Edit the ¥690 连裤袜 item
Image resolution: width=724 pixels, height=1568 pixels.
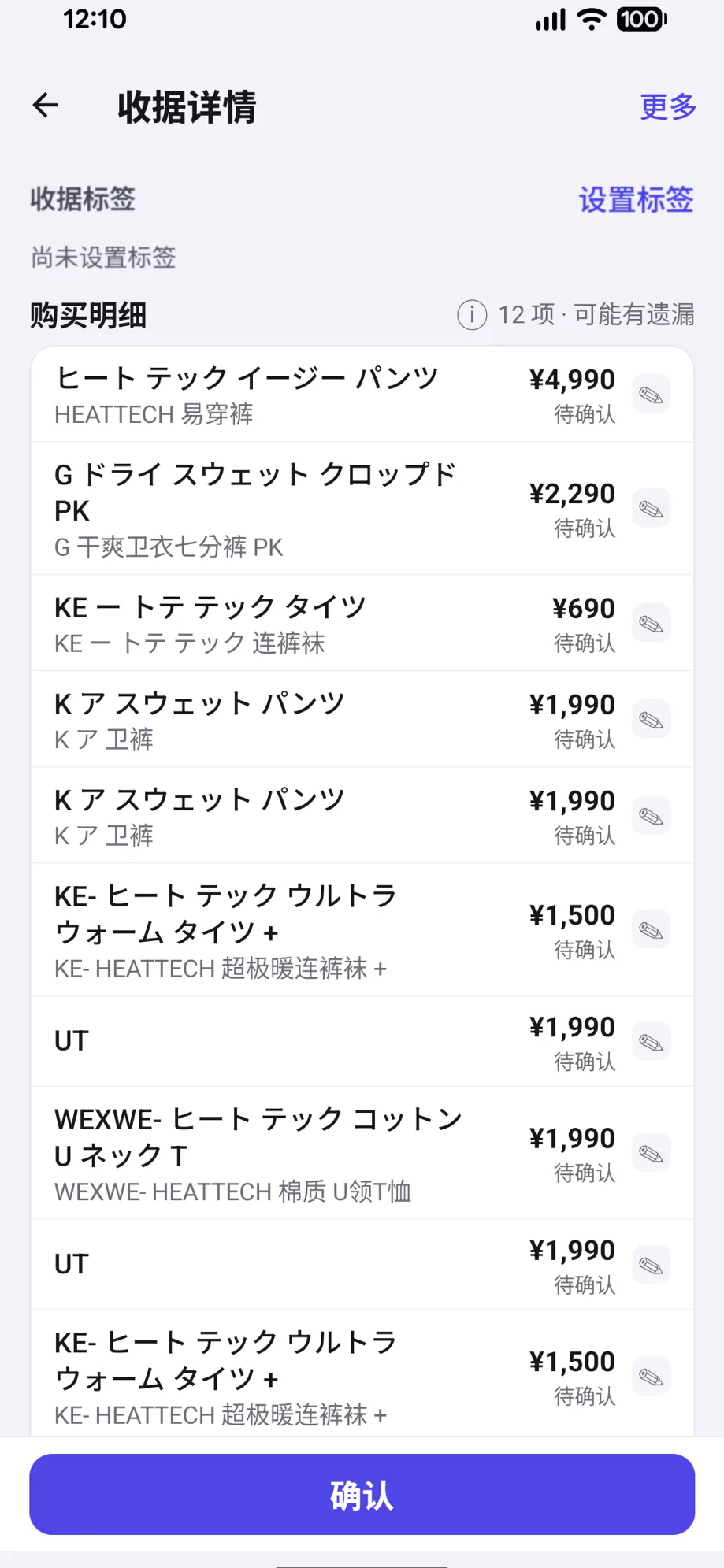[x=652, y=624]
